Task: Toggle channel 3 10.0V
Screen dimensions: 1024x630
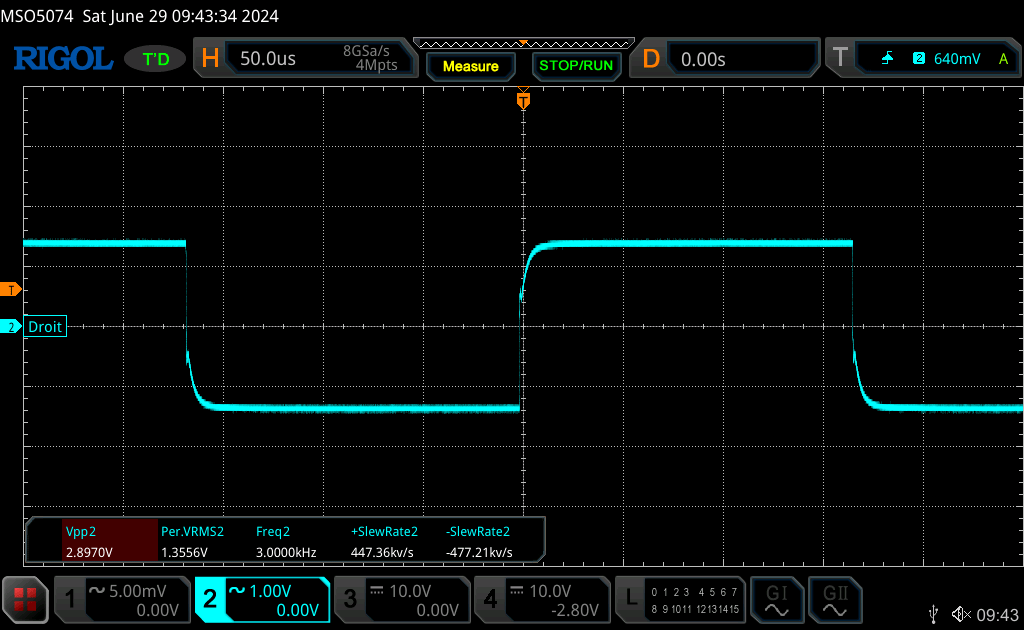Action: click(402, 599)
